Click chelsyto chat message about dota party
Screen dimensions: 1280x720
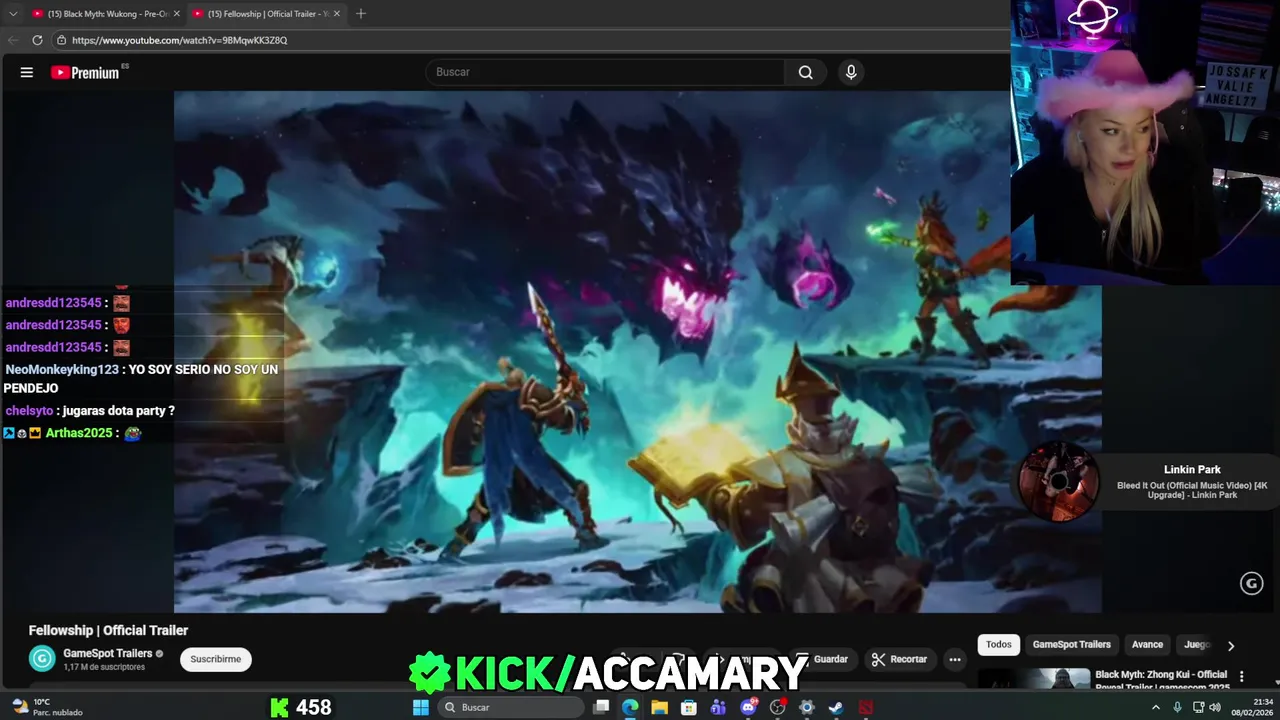(90, 411)
